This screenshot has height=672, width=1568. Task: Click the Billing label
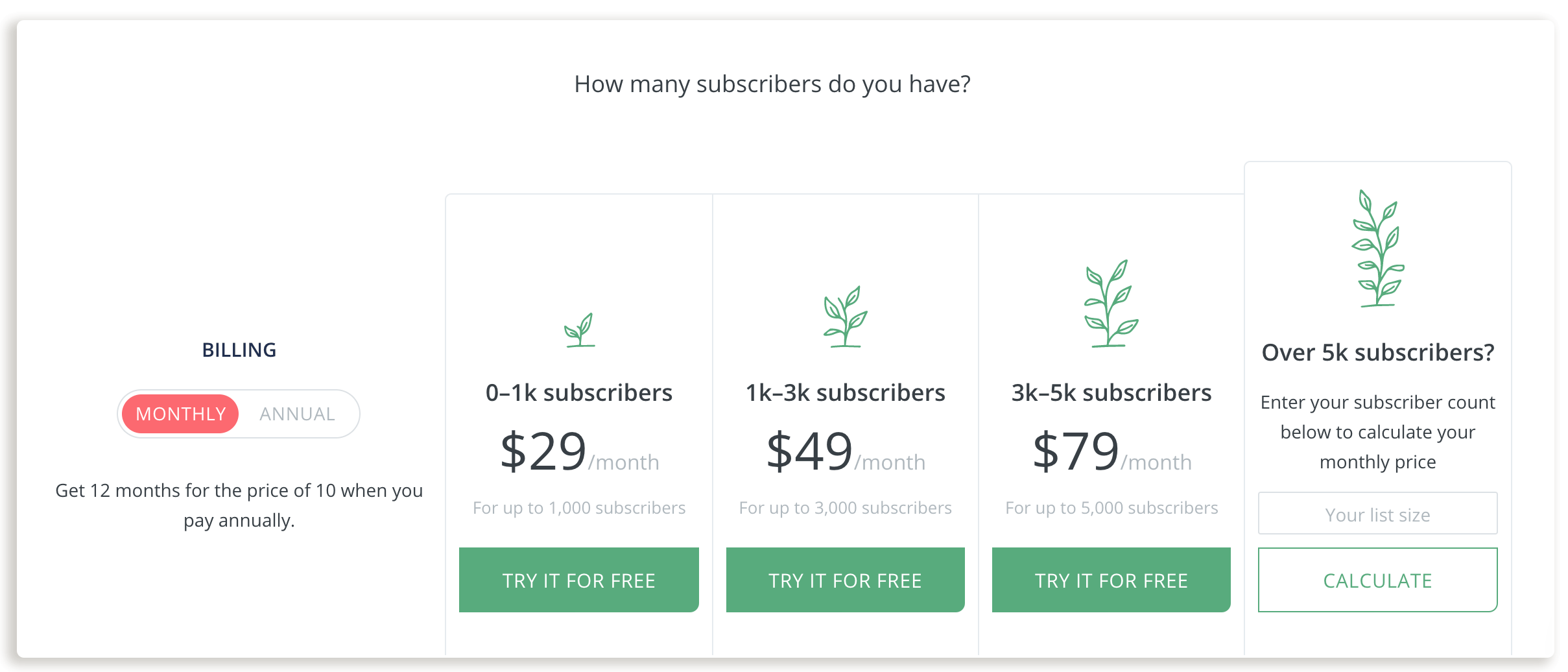click(239, 350)
